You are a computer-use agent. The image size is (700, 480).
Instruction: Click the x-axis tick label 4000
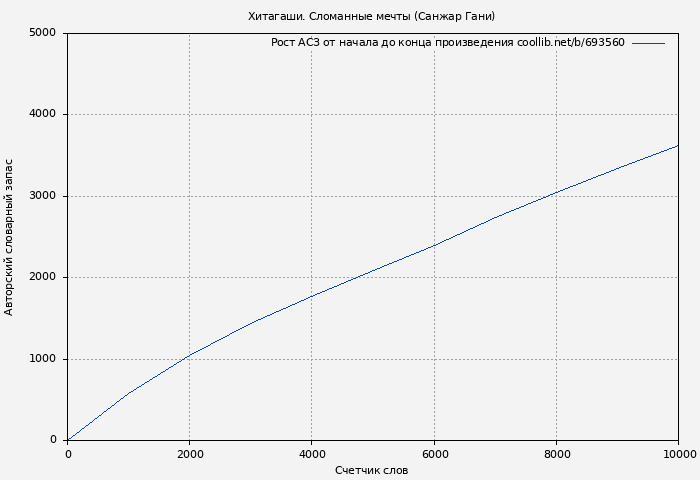tap(312, 454)
